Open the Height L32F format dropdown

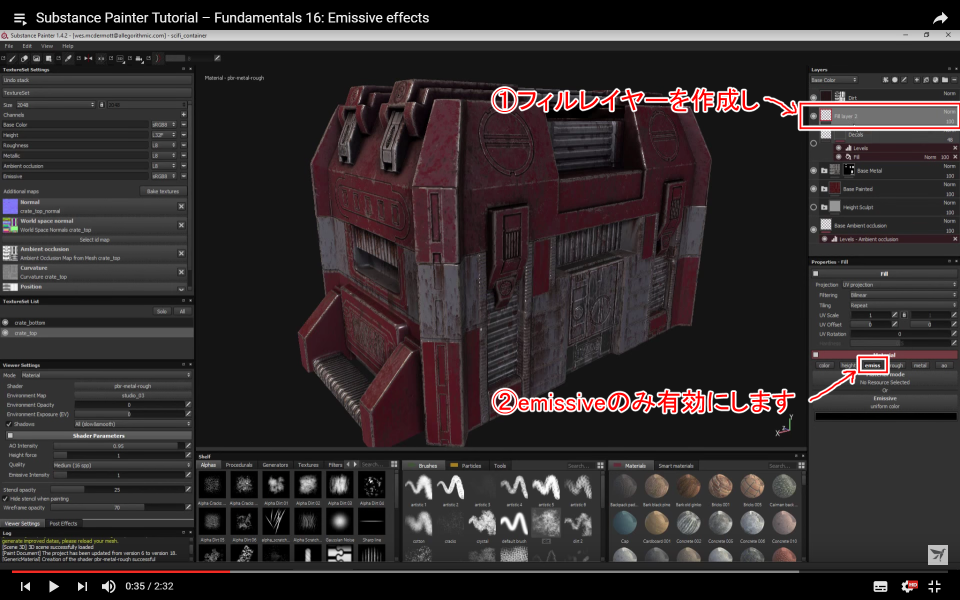coord(163,135)
